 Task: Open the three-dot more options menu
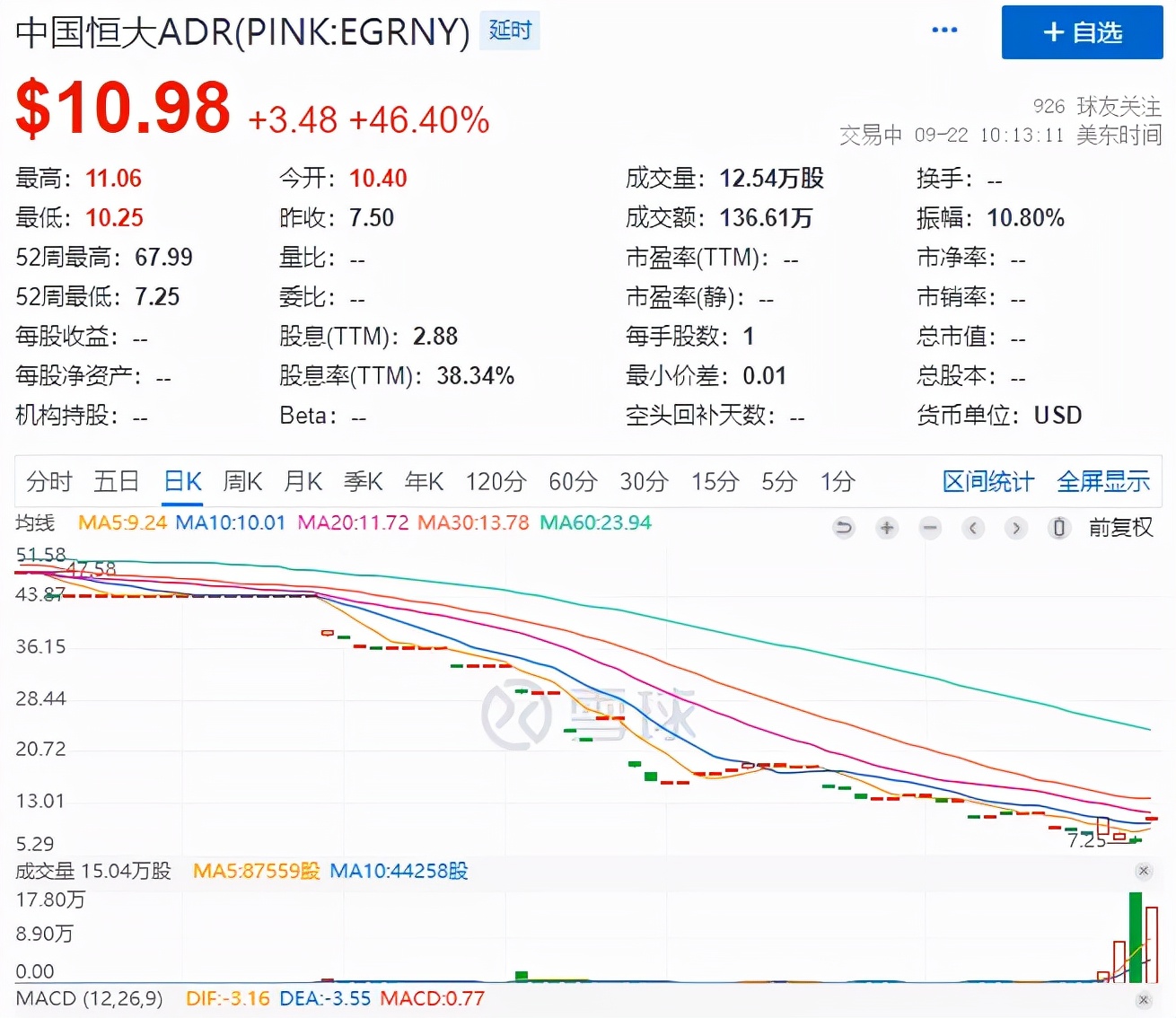coord(944,31)
